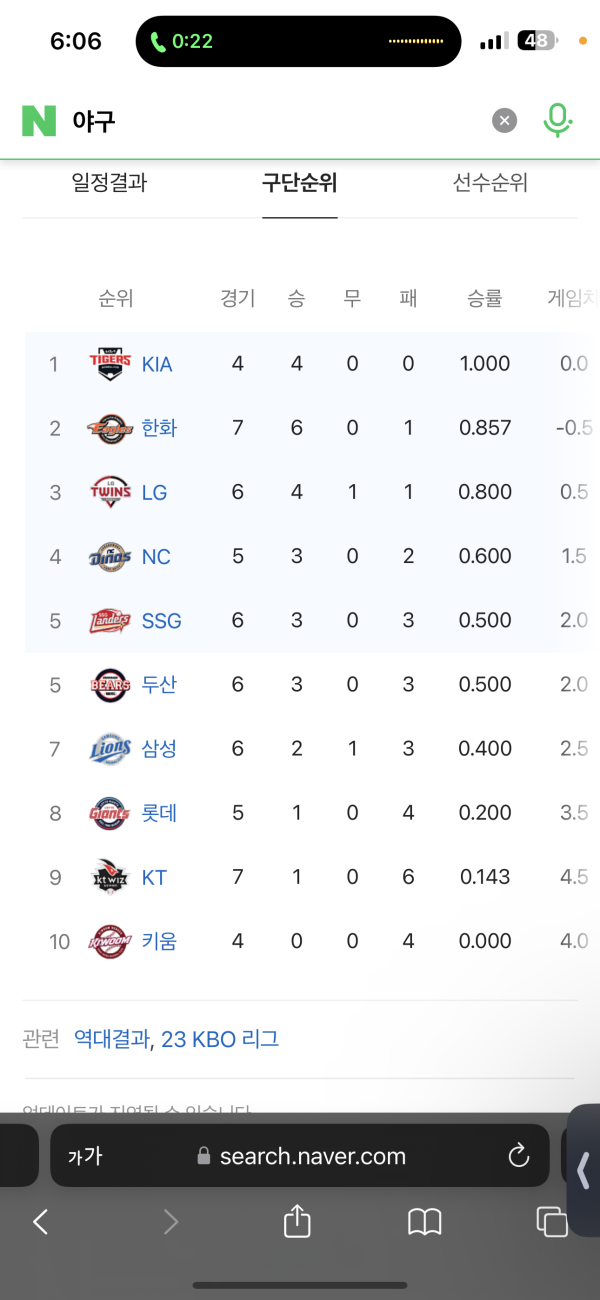Clear the search text with the X icon
The height and width of the screenshot is (1300, 600).
[x=505, y=121]
